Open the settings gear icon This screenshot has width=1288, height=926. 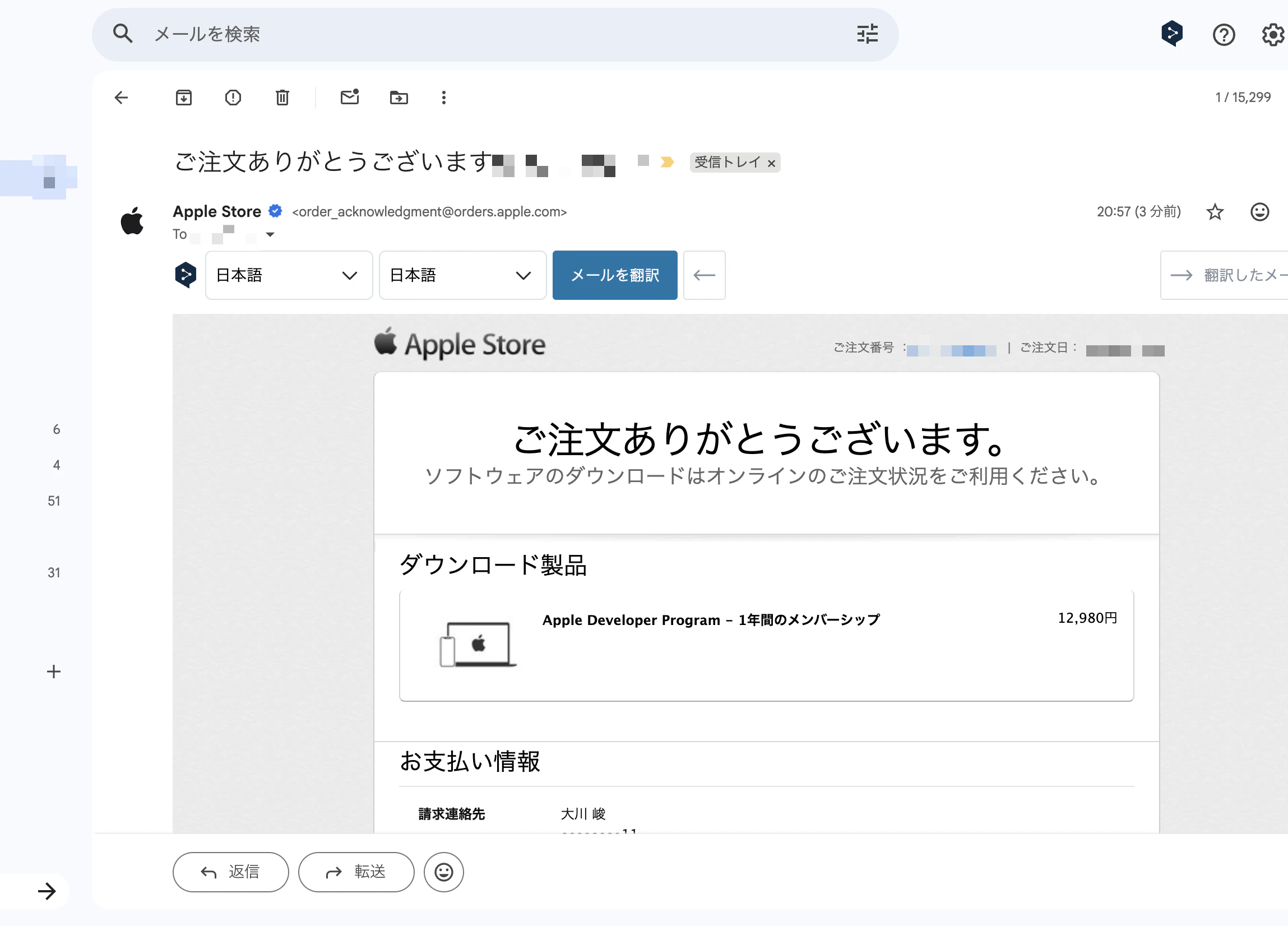[x=1273, y=35]
